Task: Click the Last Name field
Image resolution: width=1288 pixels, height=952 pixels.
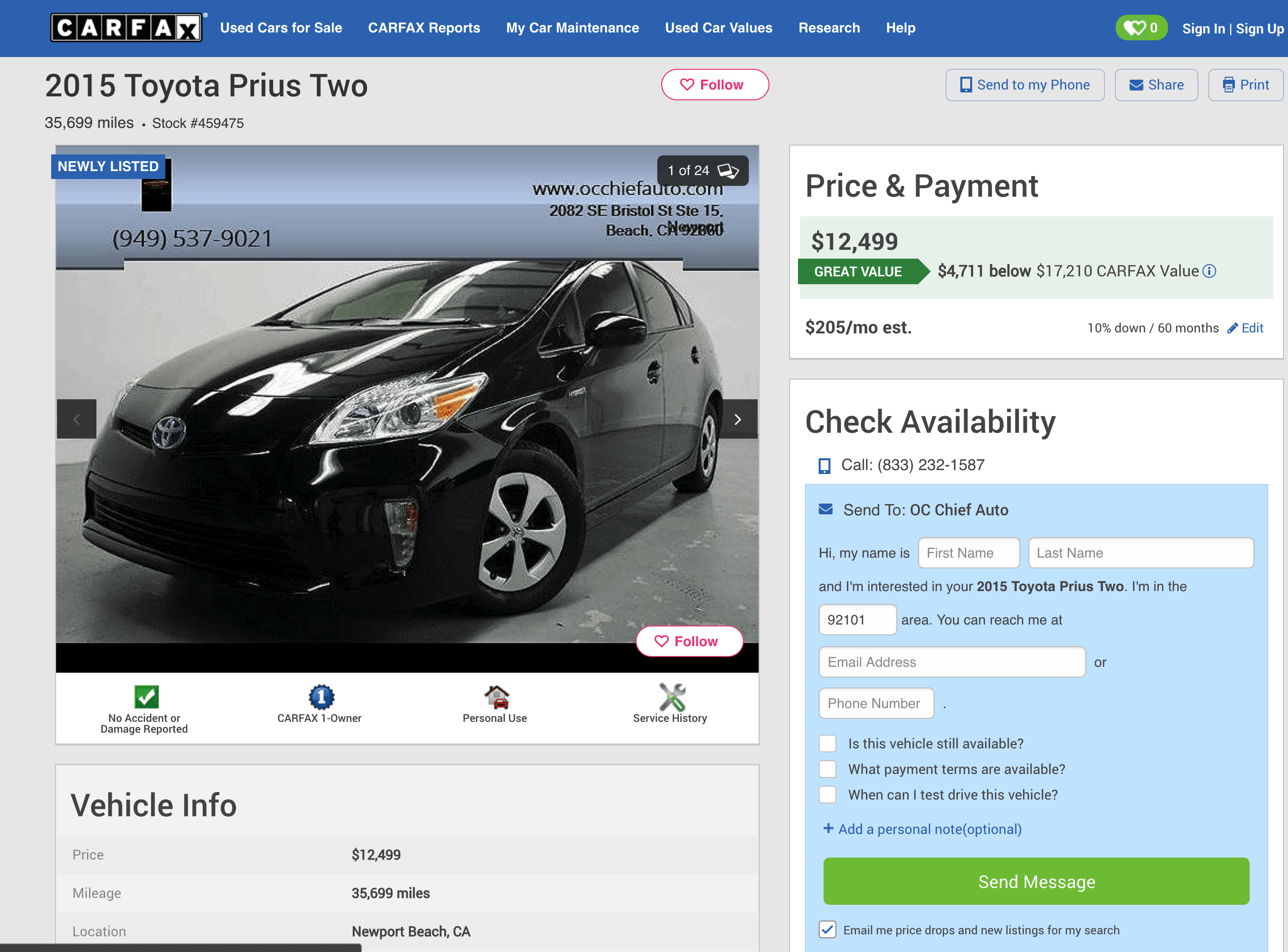Action: [x=1140, y=553]
